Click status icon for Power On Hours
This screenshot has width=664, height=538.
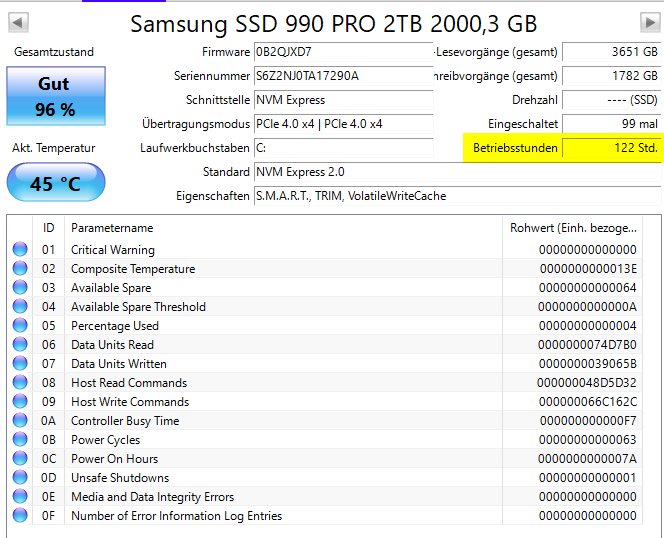20,459
